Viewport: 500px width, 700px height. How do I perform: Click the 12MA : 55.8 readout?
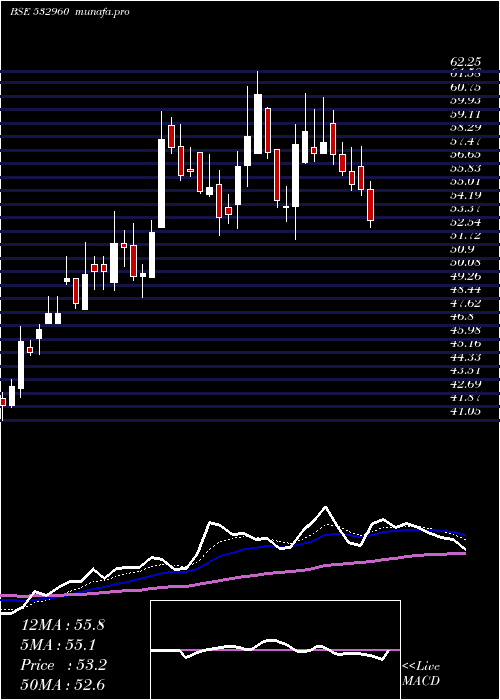(63, 625)
